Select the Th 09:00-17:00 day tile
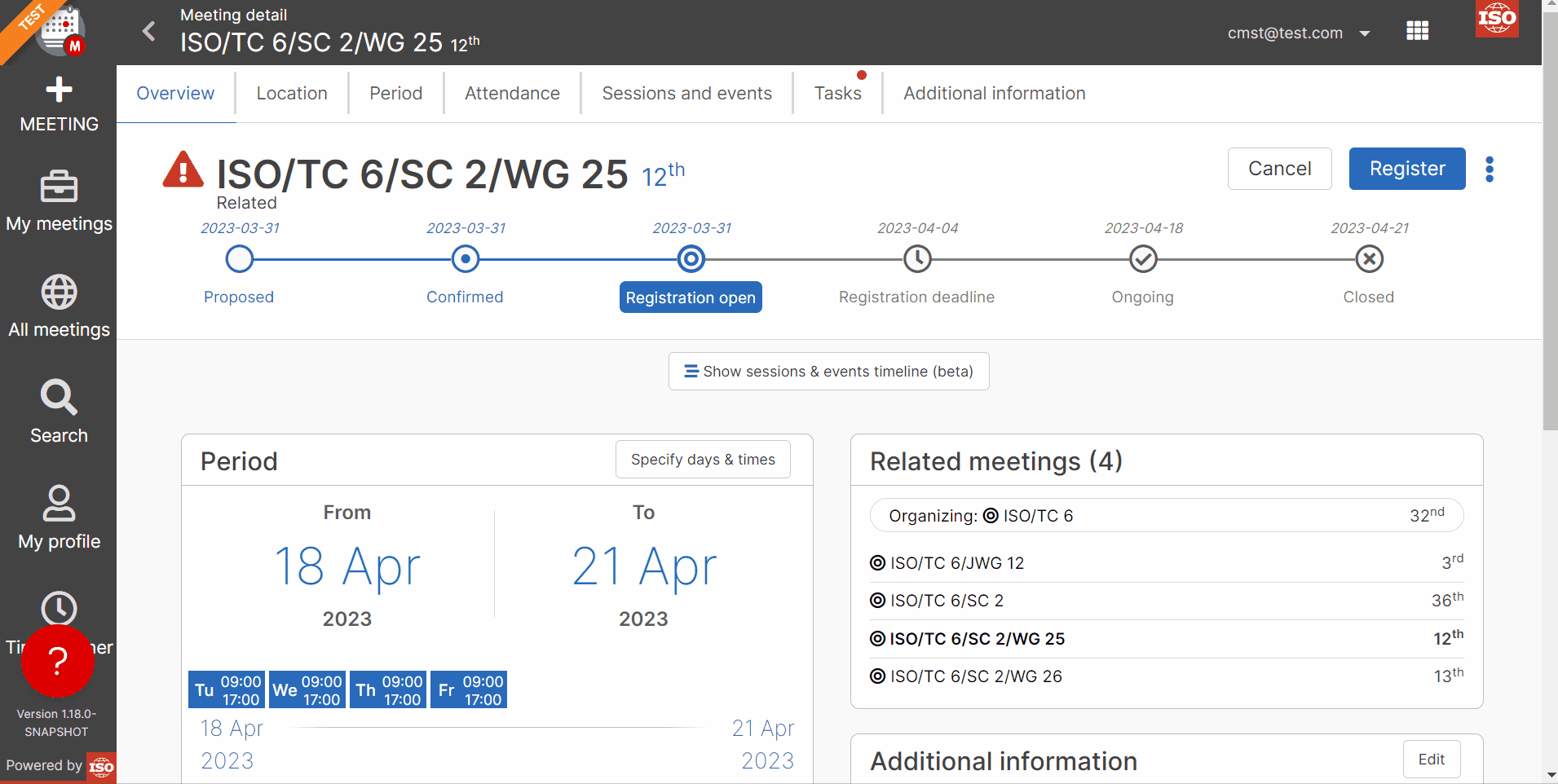Image resolution: width=1558 pixels, height=784 pixels. pyautogui.click(x=388, y=689)
